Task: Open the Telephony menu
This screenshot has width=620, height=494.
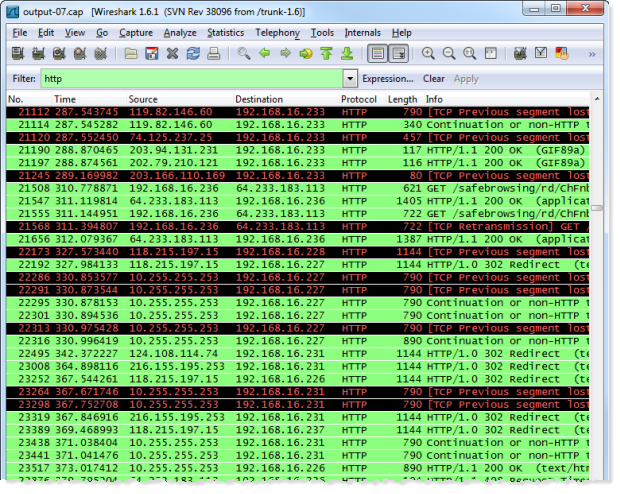Action: 277,33
